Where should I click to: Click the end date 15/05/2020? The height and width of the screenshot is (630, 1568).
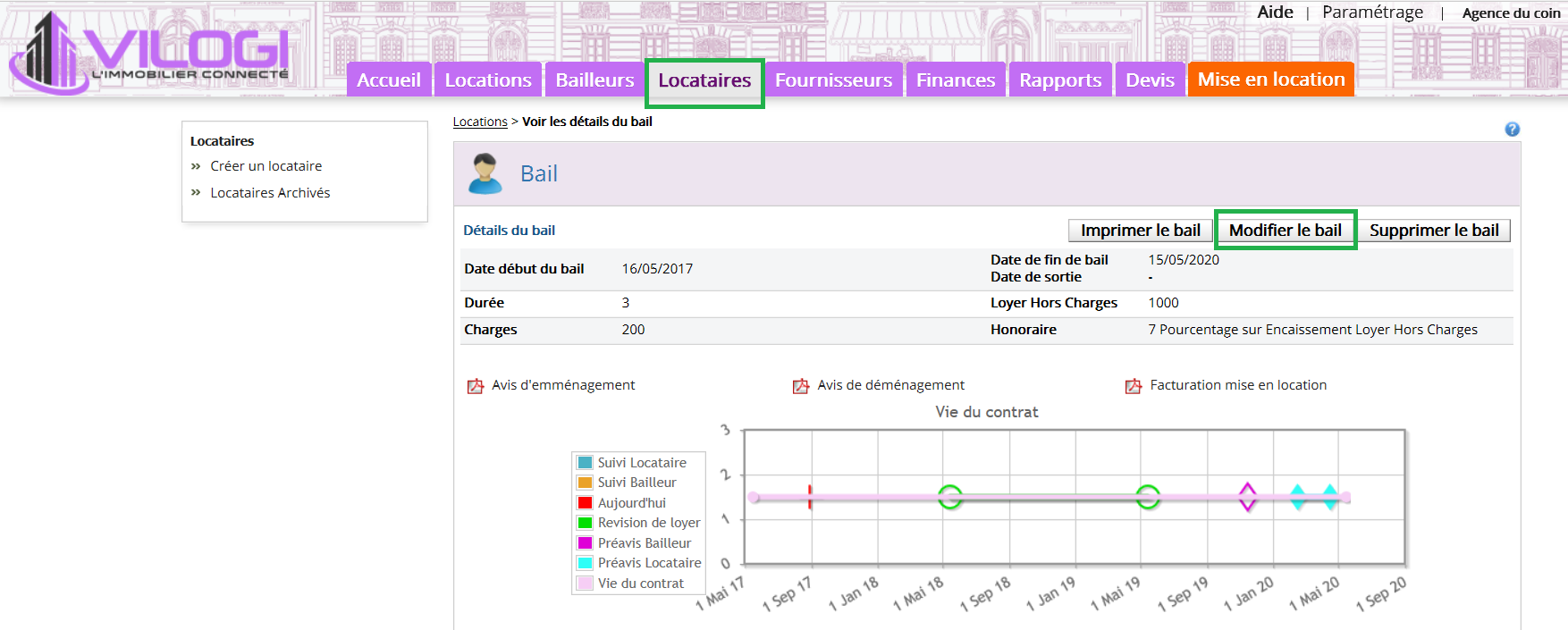[x=1184, y=260]
